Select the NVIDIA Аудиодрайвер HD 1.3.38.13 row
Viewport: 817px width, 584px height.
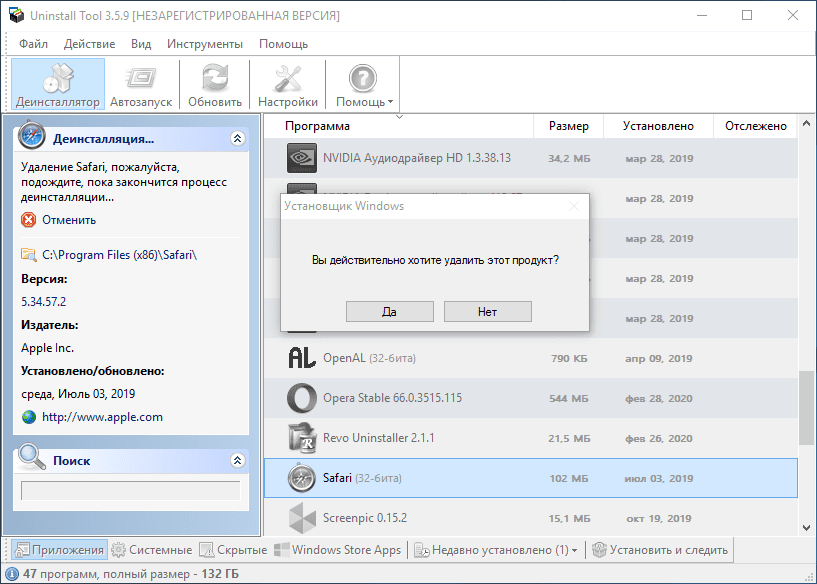click(x=531, y=158)
